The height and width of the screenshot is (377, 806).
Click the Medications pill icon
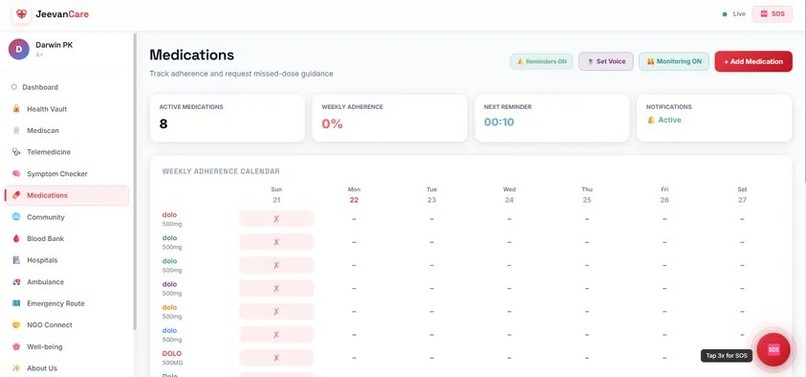click(16, 195)
